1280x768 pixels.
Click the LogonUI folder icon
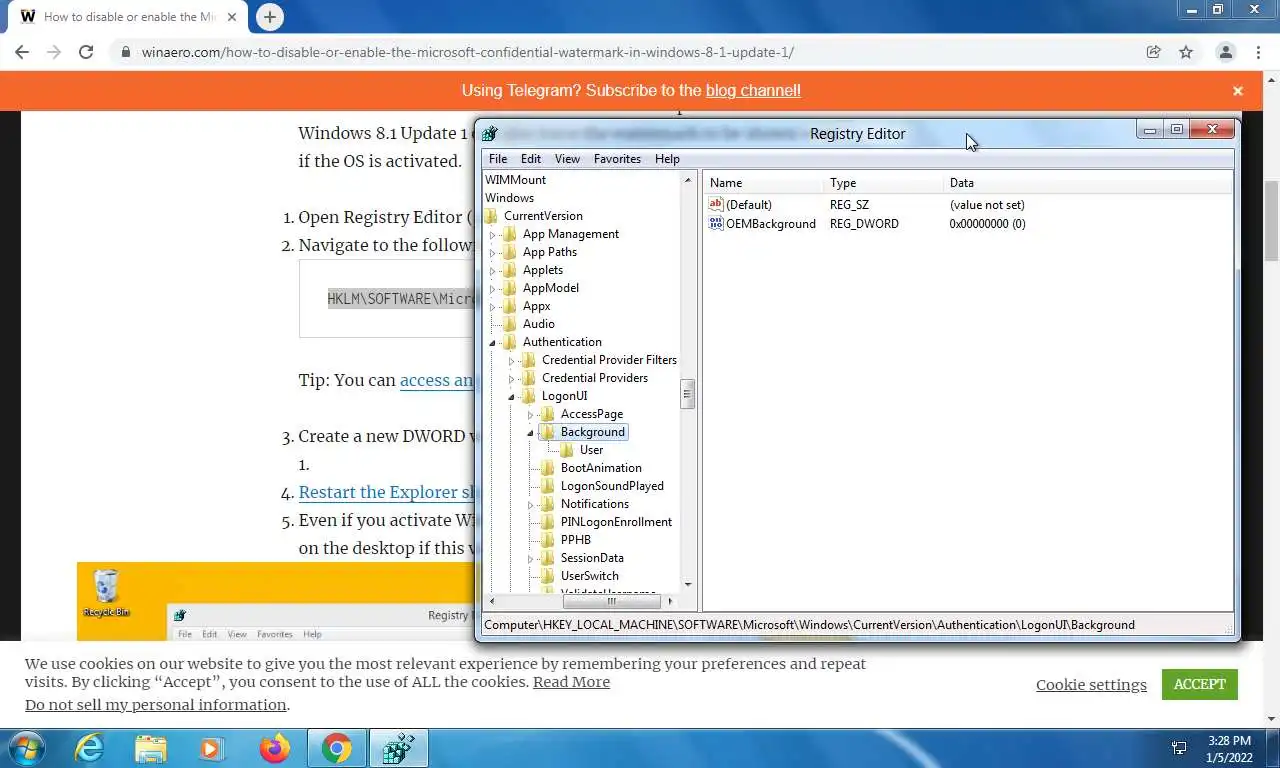click(529, 396)
